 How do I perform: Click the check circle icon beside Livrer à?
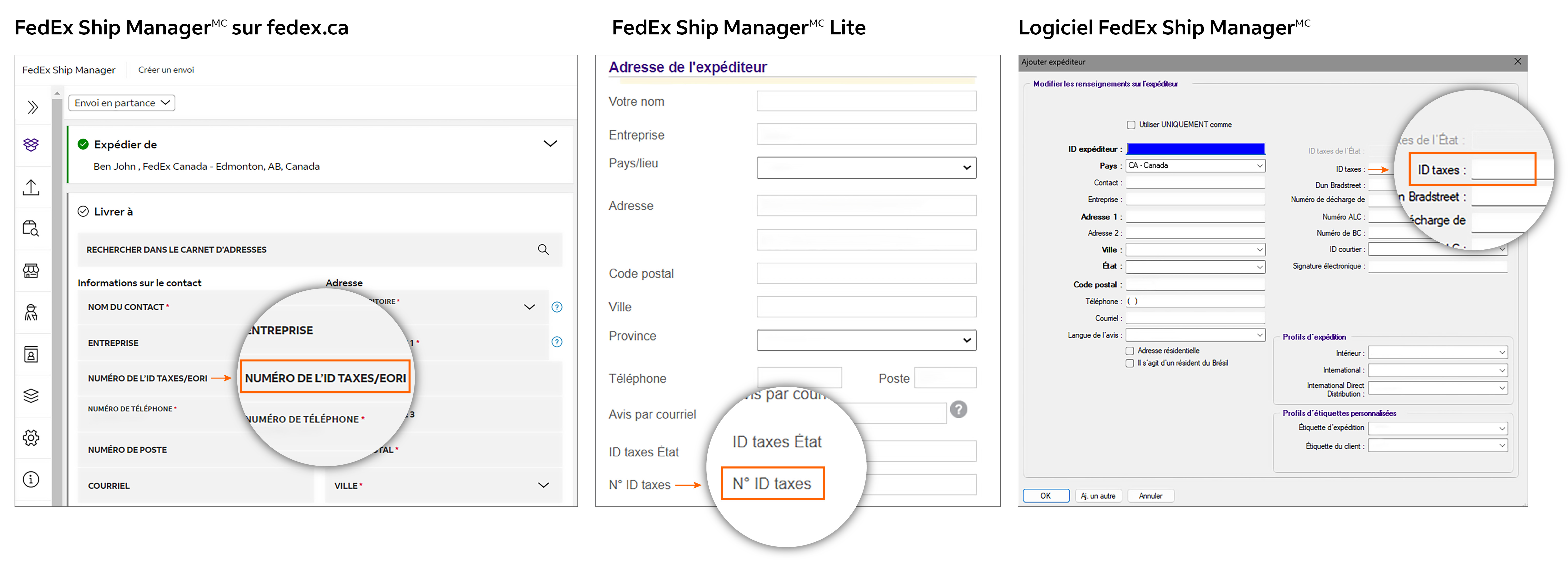(x=83, y=211)
